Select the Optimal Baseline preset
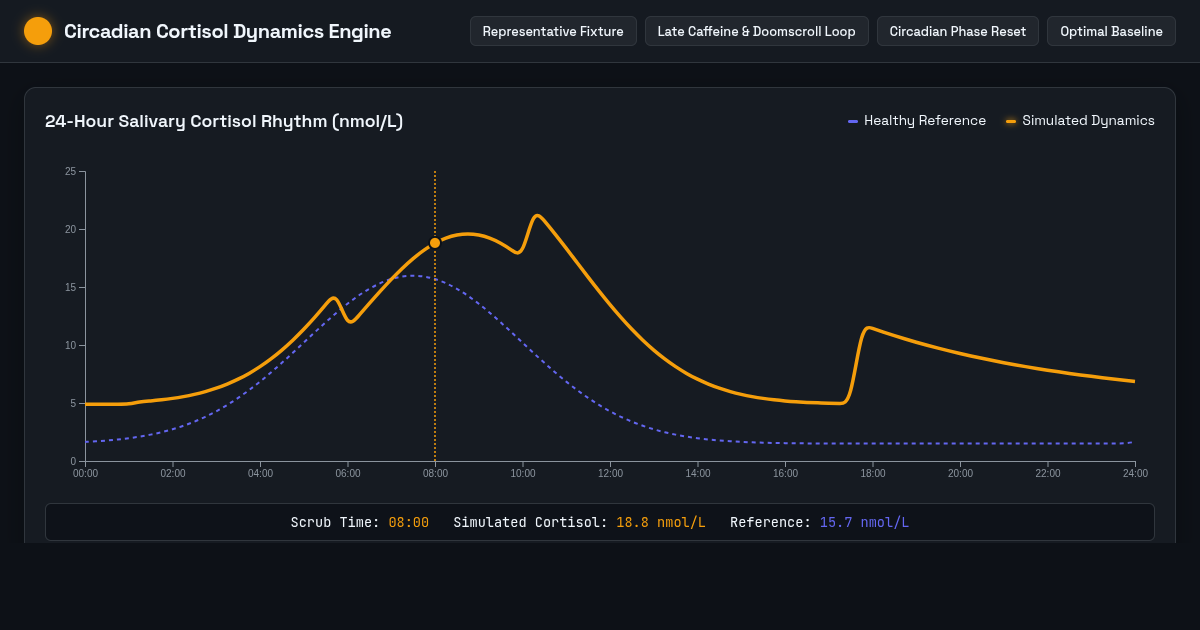The width and height of the screenshot is (1200, 630). coord(1111,31)
